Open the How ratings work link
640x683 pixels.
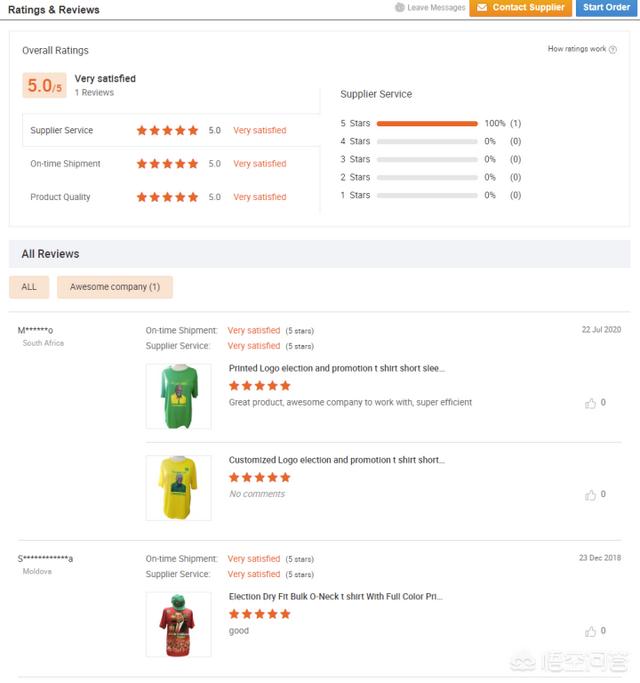(577, 49)
